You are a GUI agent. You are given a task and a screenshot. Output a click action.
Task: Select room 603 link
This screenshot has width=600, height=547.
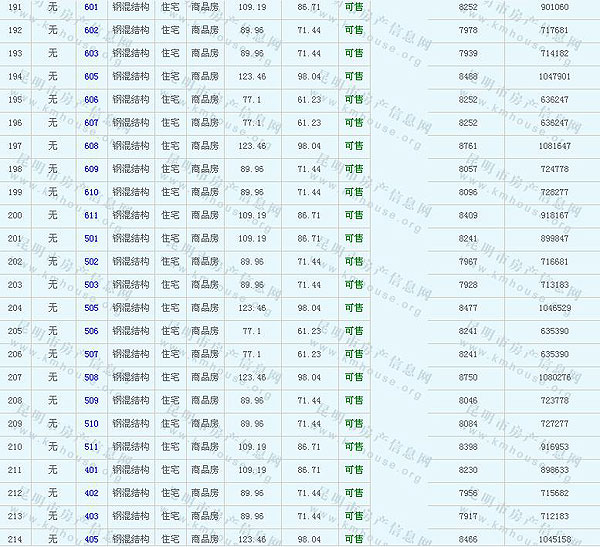(91, 53)
